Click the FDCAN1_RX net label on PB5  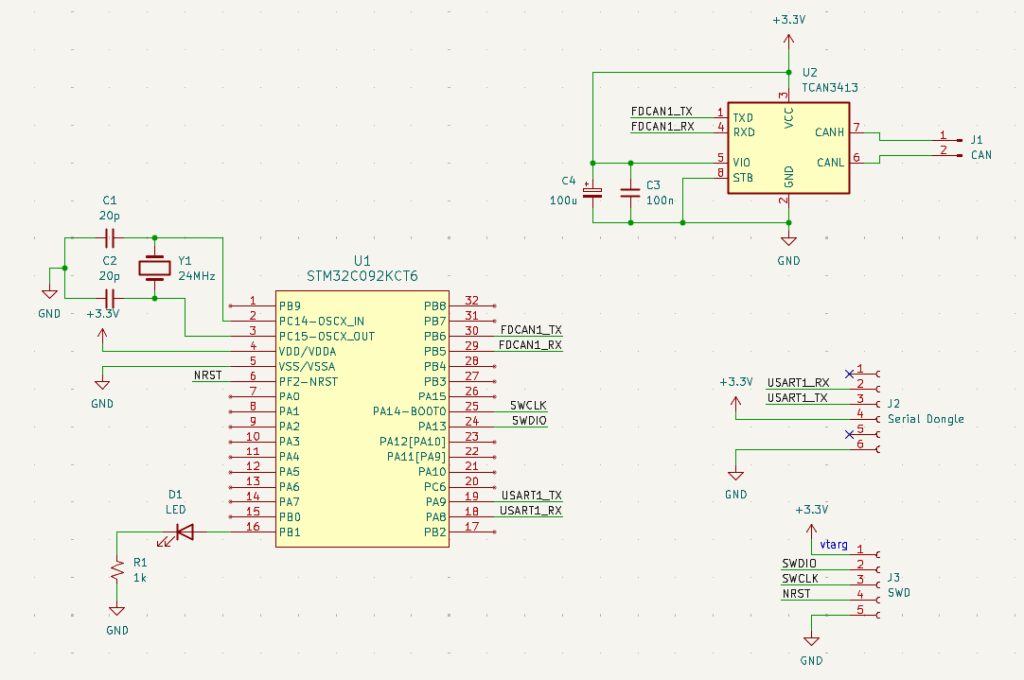point(530,345)
